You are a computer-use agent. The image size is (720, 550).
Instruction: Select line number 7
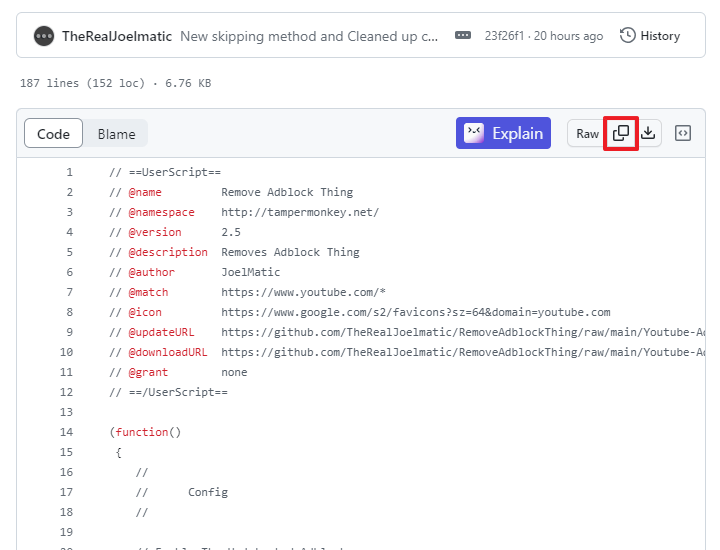click(x=69, y=292)
